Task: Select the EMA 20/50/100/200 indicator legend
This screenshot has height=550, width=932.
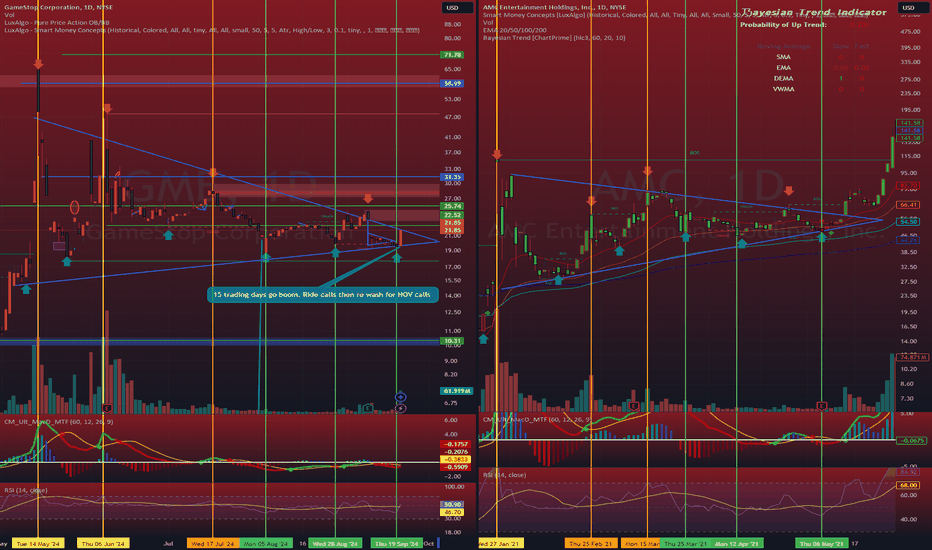Action: (x=516, y=30)
